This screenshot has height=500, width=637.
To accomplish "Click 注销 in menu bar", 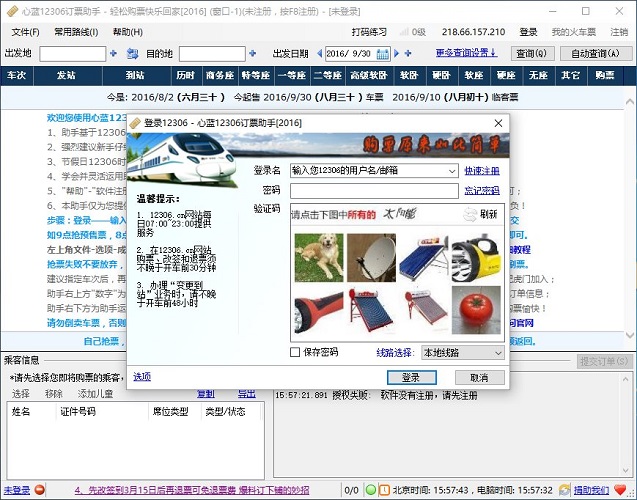I will 619,32.
